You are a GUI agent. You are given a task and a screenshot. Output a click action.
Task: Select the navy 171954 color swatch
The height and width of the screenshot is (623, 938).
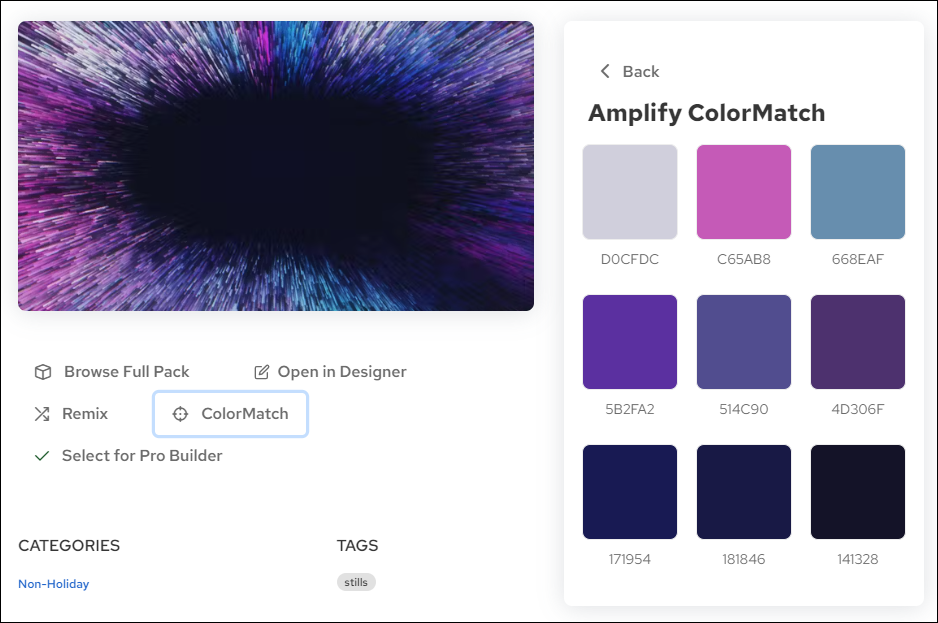pyautogui.click(x=630, y=492)
